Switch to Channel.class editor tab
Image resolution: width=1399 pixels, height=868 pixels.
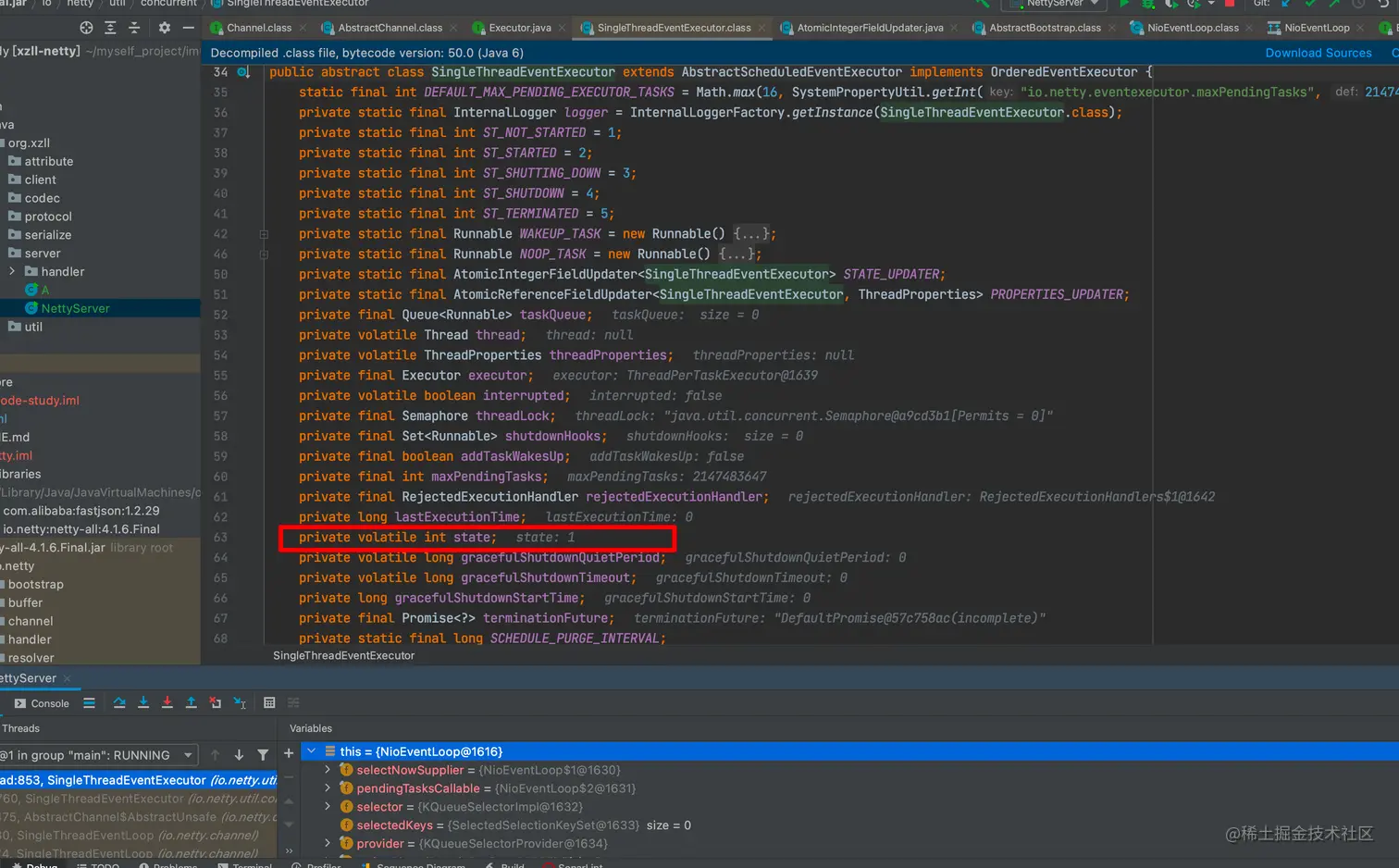pyautogui.click(x=258, y=28)
